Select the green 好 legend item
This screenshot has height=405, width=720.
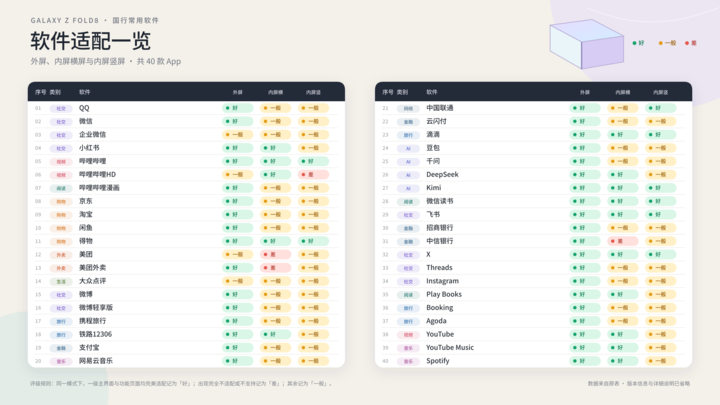click(638, 43)
